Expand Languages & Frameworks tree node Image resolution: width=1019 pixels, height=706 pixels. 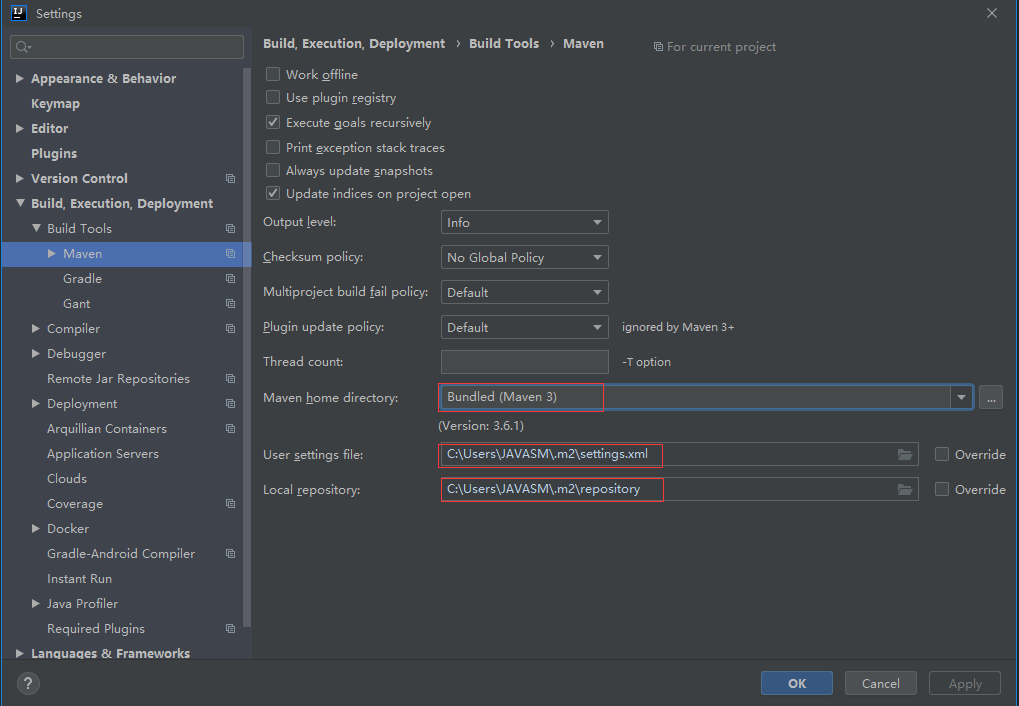coord(19,653)
